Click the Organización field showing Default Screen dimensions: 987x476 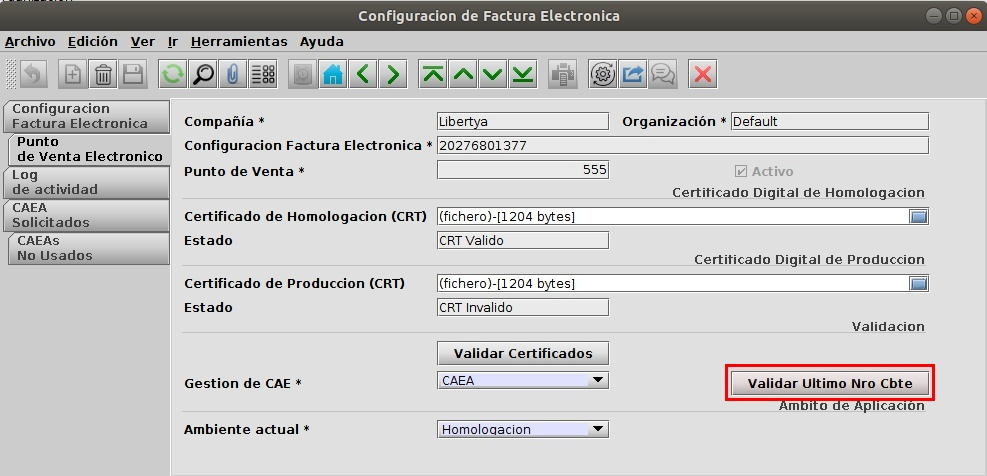(830, 121)
